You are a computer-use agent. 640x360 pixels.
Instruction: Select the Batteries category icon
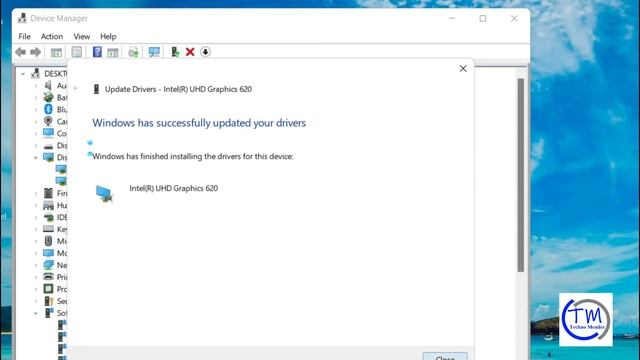coord(48,97)
